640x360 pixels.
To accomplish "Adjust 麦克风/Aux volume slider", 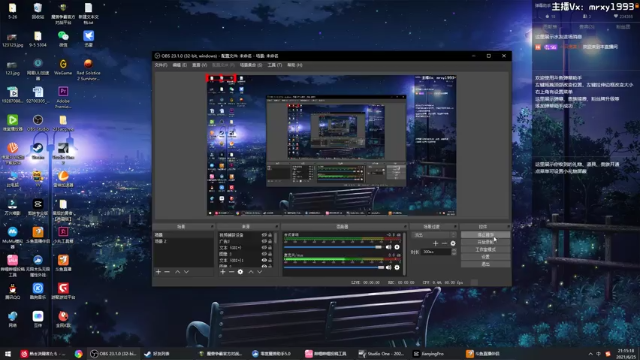I will pos(334,268).
